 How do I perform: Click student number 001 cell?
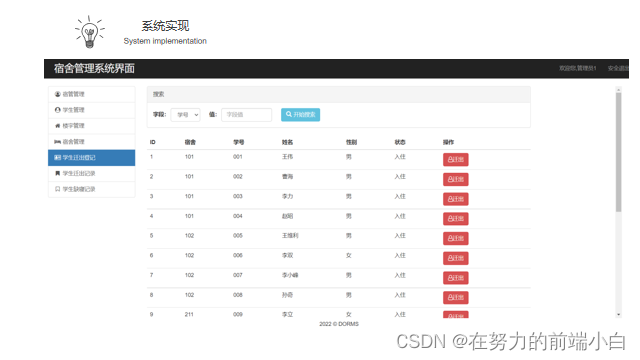click(x=238, y=157)
